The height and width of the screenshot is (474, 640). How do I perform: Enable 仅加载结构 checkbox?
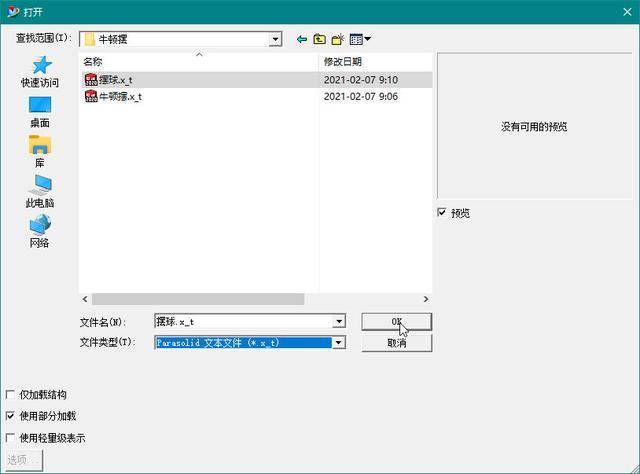coord(10,394)
